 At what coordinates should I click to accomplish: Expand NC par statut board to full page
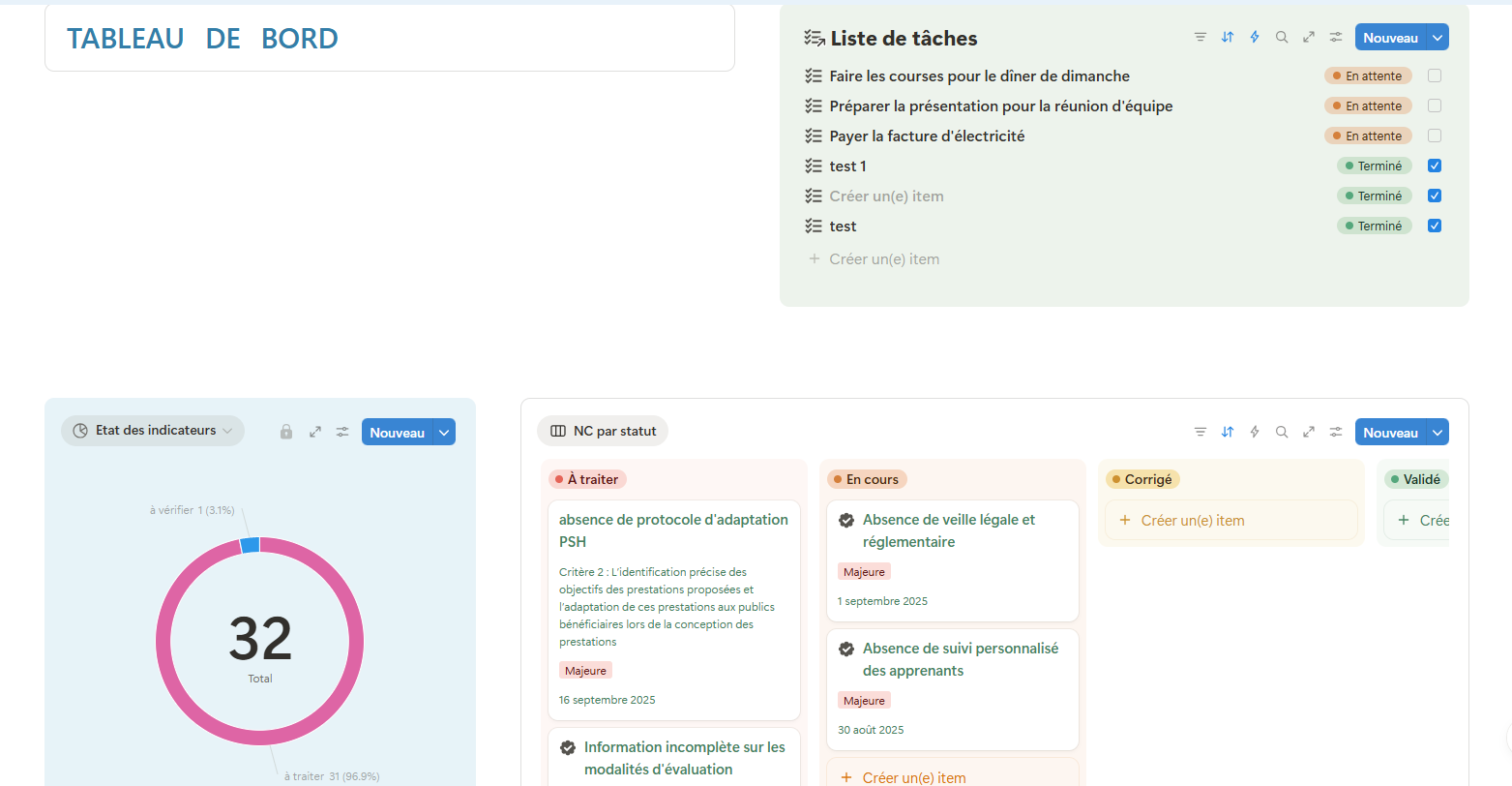(x=1309, y=433)
